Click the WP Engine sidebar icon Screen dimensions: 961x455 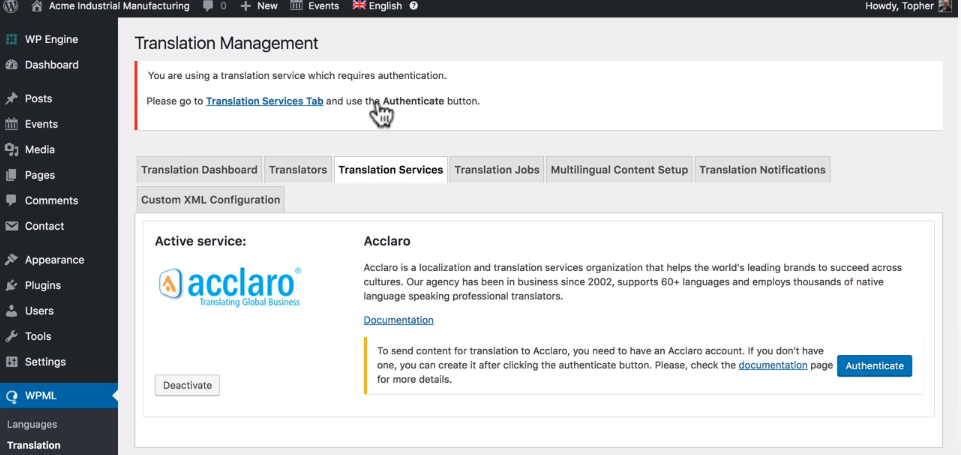click(x=11, y=40)
